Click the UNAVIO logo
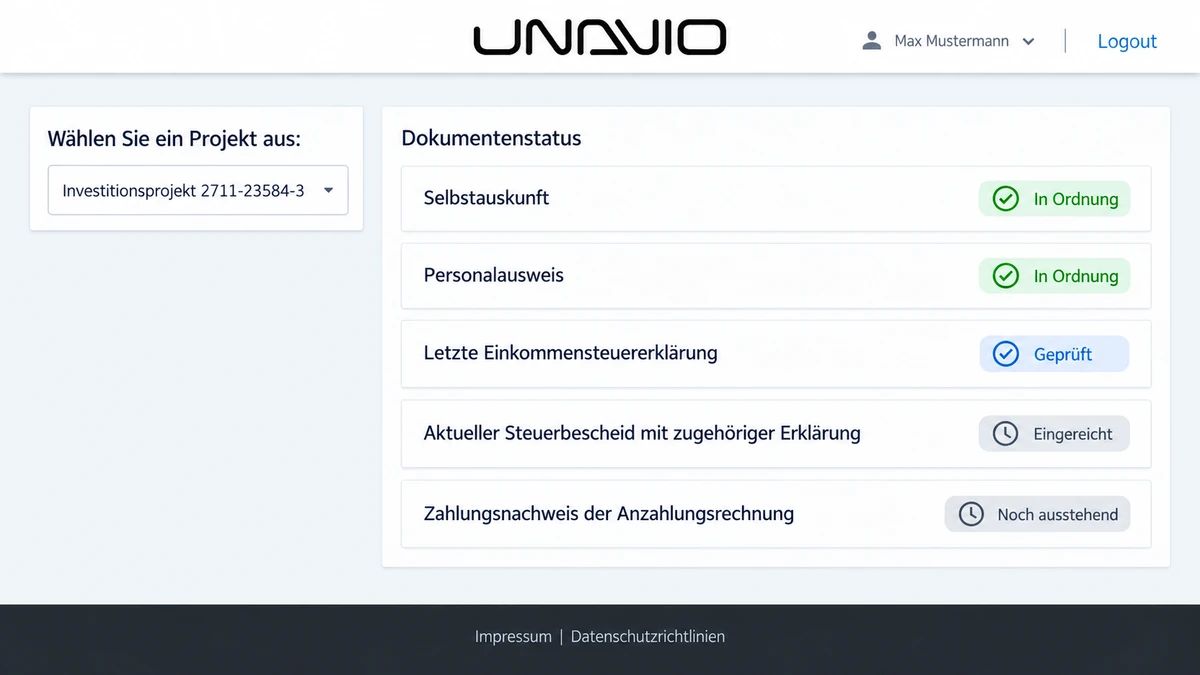Viewport: 1200px width, 675px height. click(x=600, y=38)
